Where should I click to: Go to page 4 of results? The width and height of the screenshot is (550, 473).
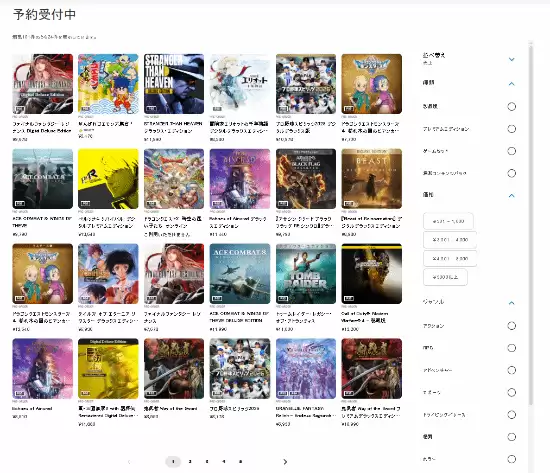click(x=224, y=461)
